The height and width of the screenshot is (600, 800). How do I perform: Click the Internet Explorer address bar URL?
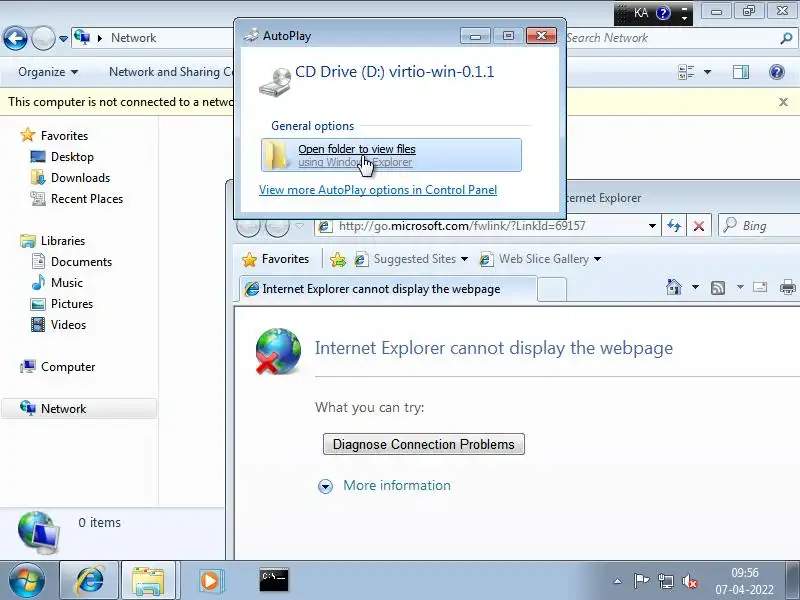pyautogui.click(x=462, y=226)
